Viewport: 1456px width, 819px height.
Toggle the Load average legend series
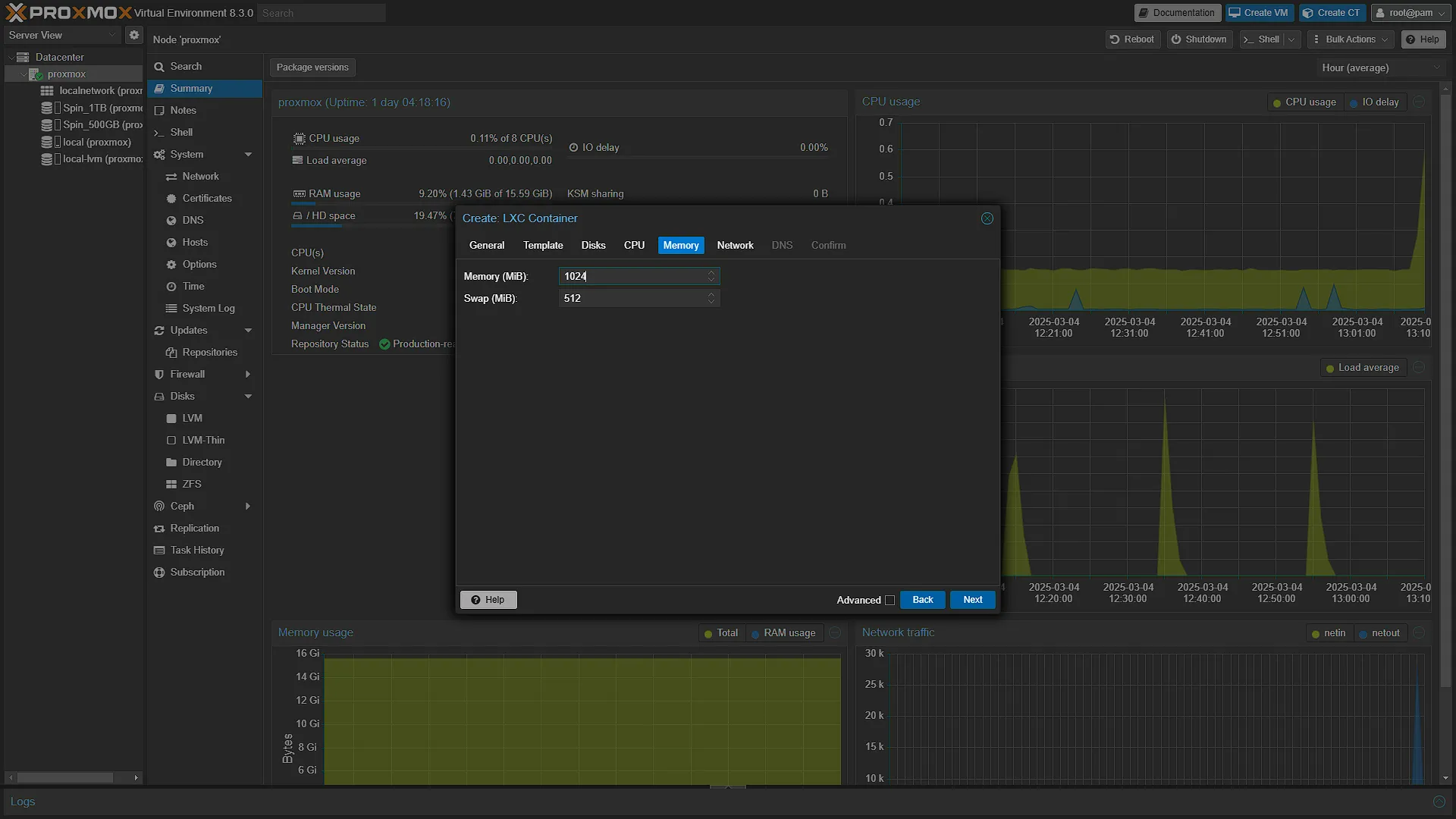1363,368
